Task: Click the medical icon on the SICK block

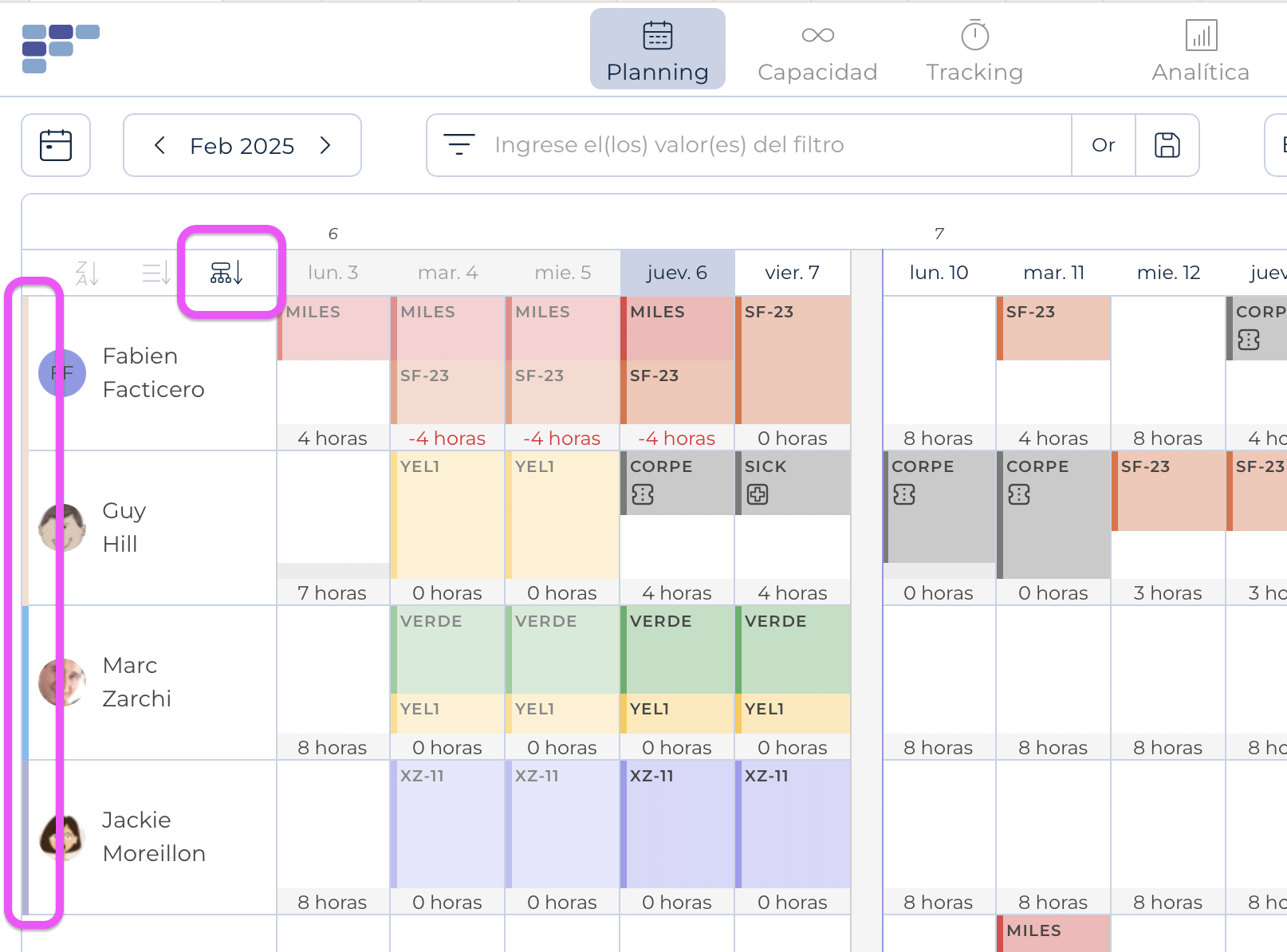Action: click(x=758, y=495)
